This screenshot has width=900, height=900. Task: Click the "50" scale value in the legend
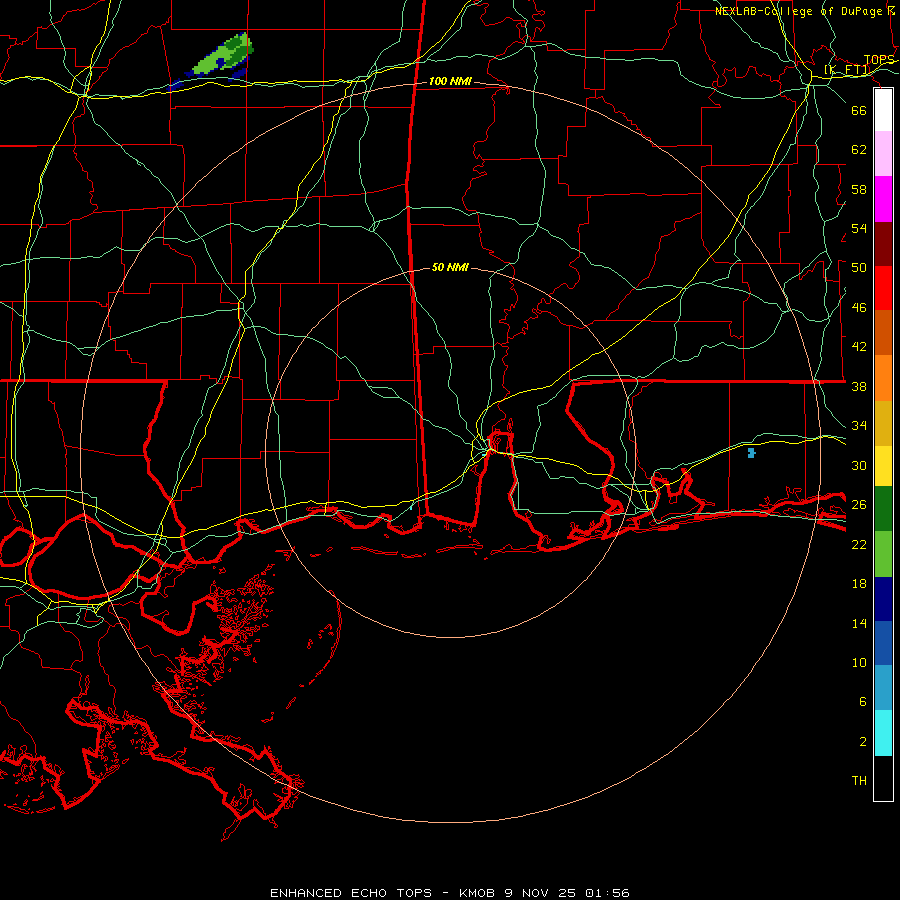[859, 267]
